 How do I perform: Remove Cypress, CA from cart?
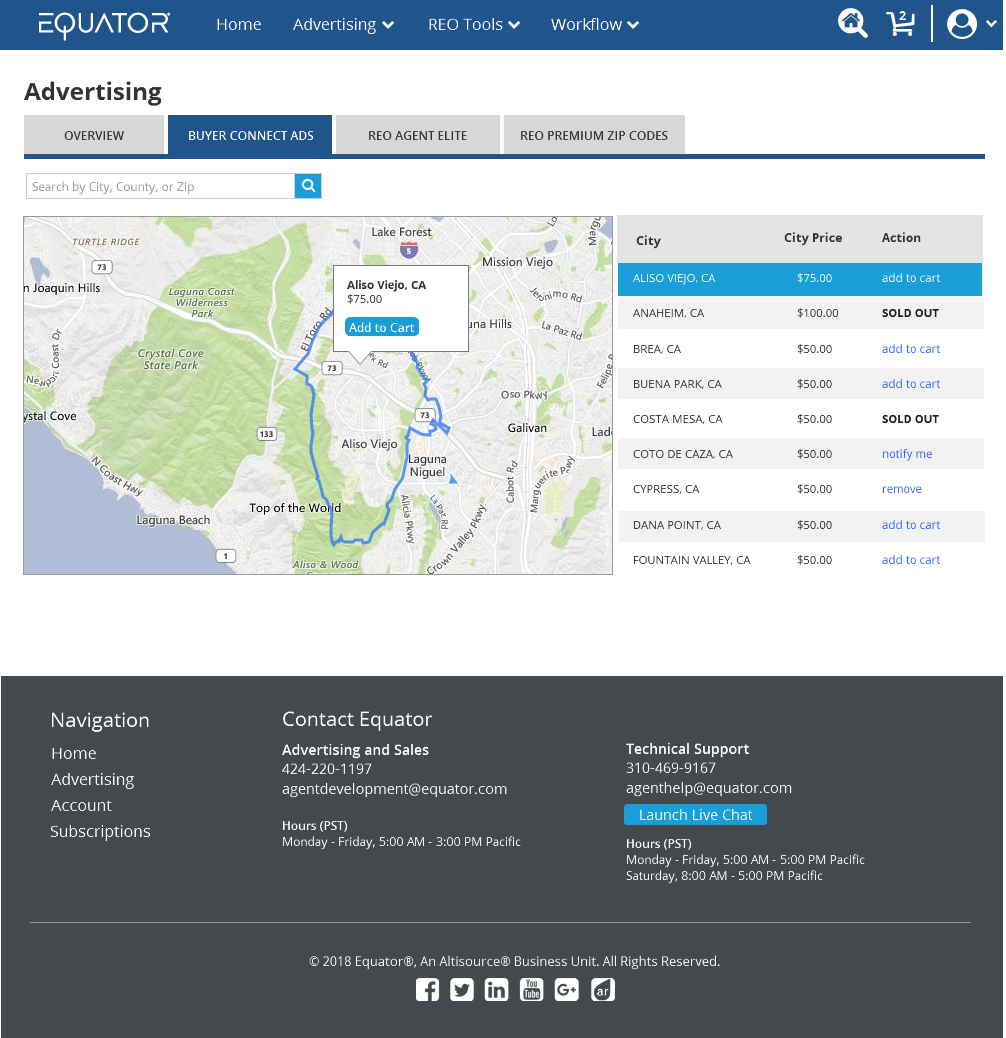(x=901, y=489)
